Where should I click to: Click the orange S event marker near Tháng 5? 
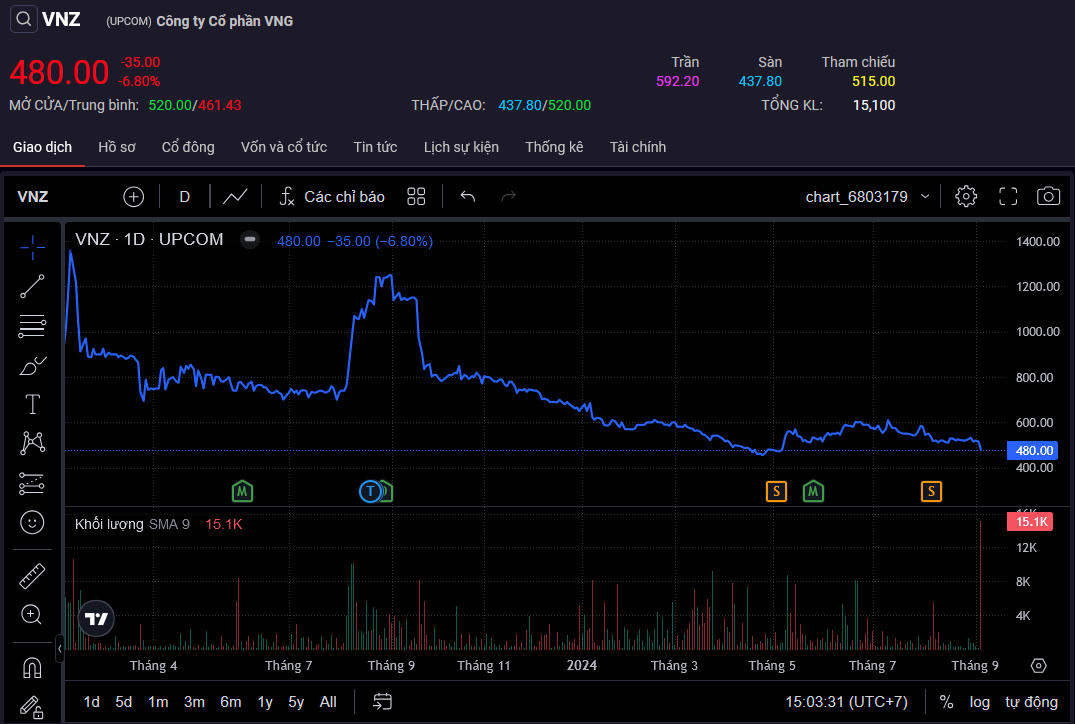pos(776,491)
